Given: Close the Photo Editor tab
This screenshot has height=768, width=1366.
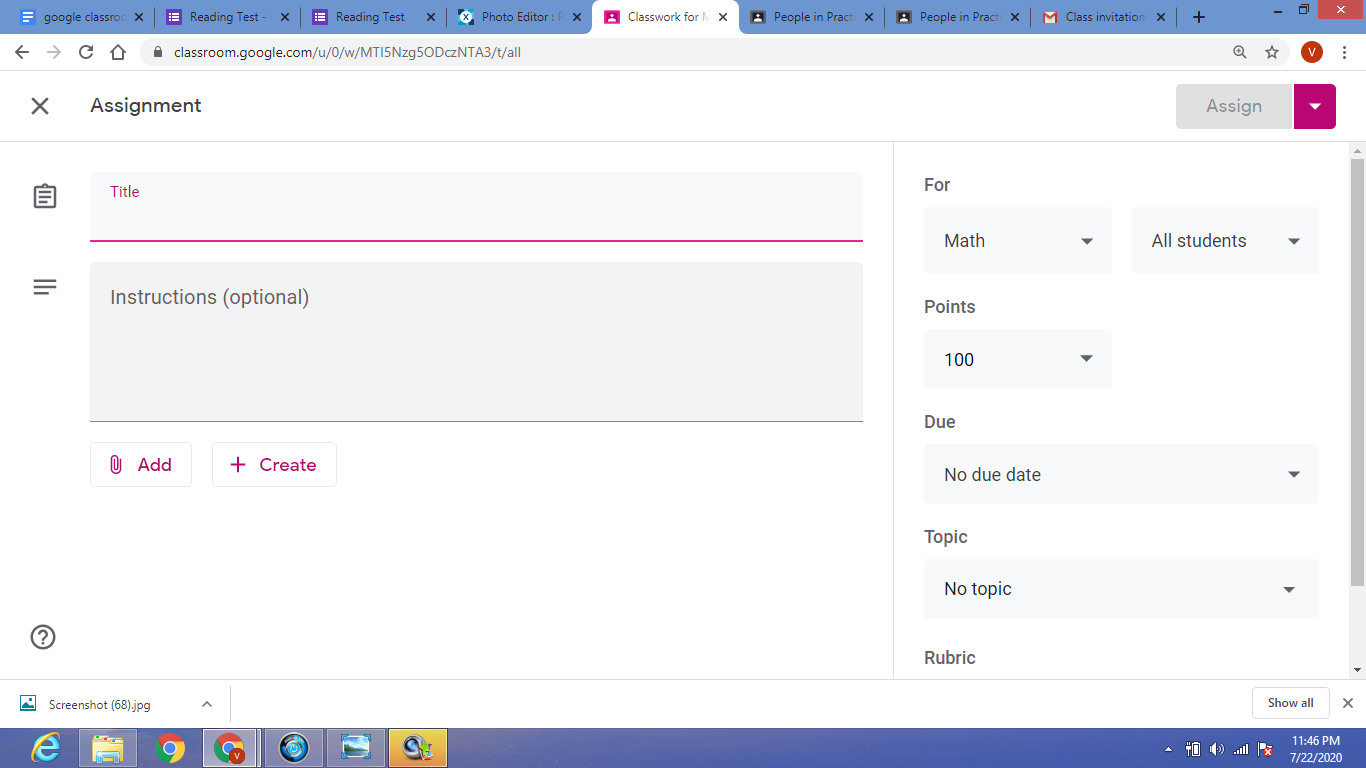Looking at the screenshot, I should (x=576, y=17).
